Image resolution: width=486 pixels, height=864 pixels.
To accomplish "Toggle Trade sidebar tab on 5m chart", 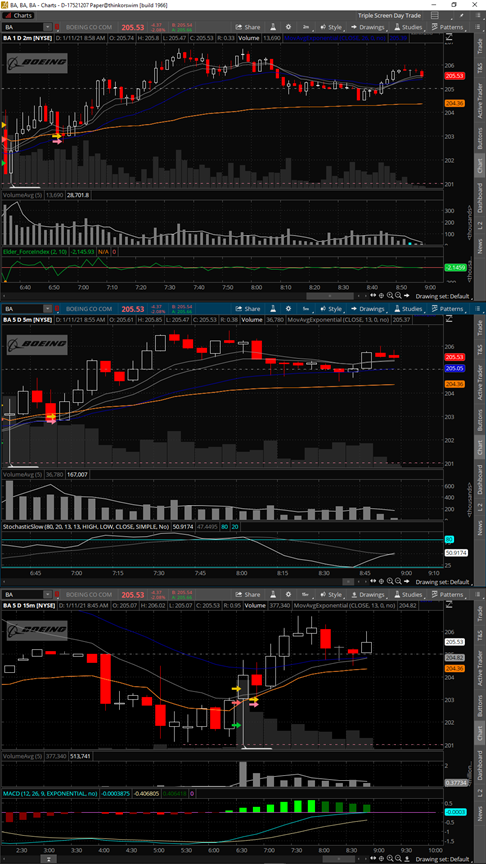I will click(480, 327).
